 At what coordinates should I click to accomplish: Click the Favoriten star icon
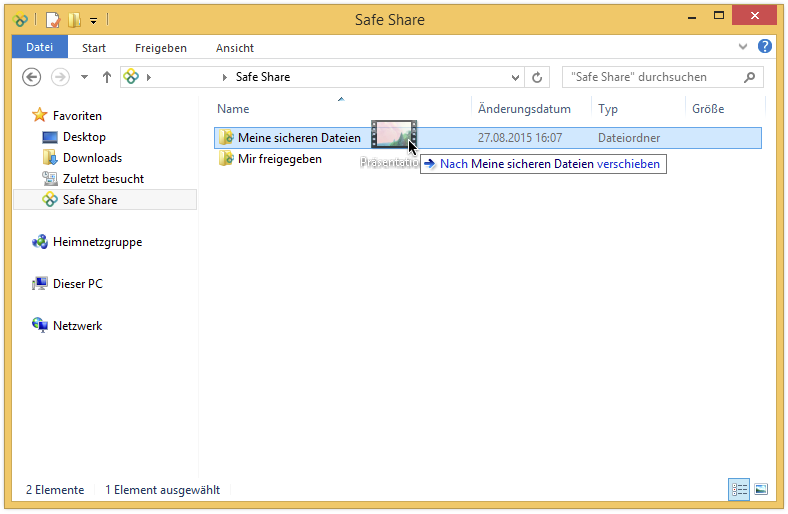tap(40, 115)
